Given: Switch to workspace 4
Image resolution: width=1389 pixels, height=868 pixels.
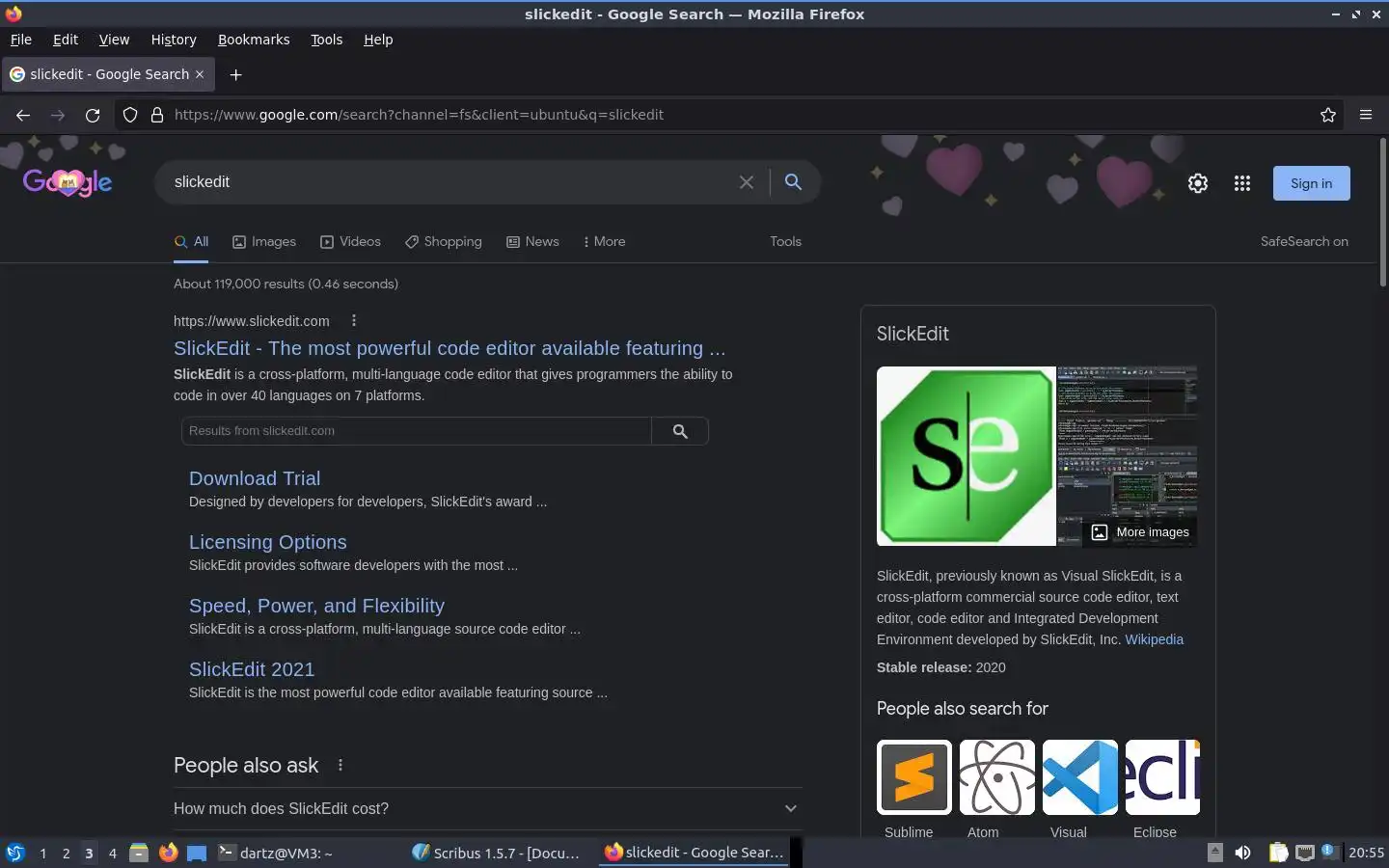Looking at the screenshot, I should point(112,853).
